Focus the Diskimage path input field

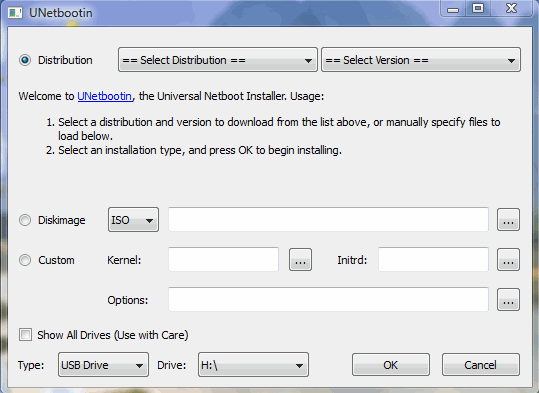(x=328, y=220)
